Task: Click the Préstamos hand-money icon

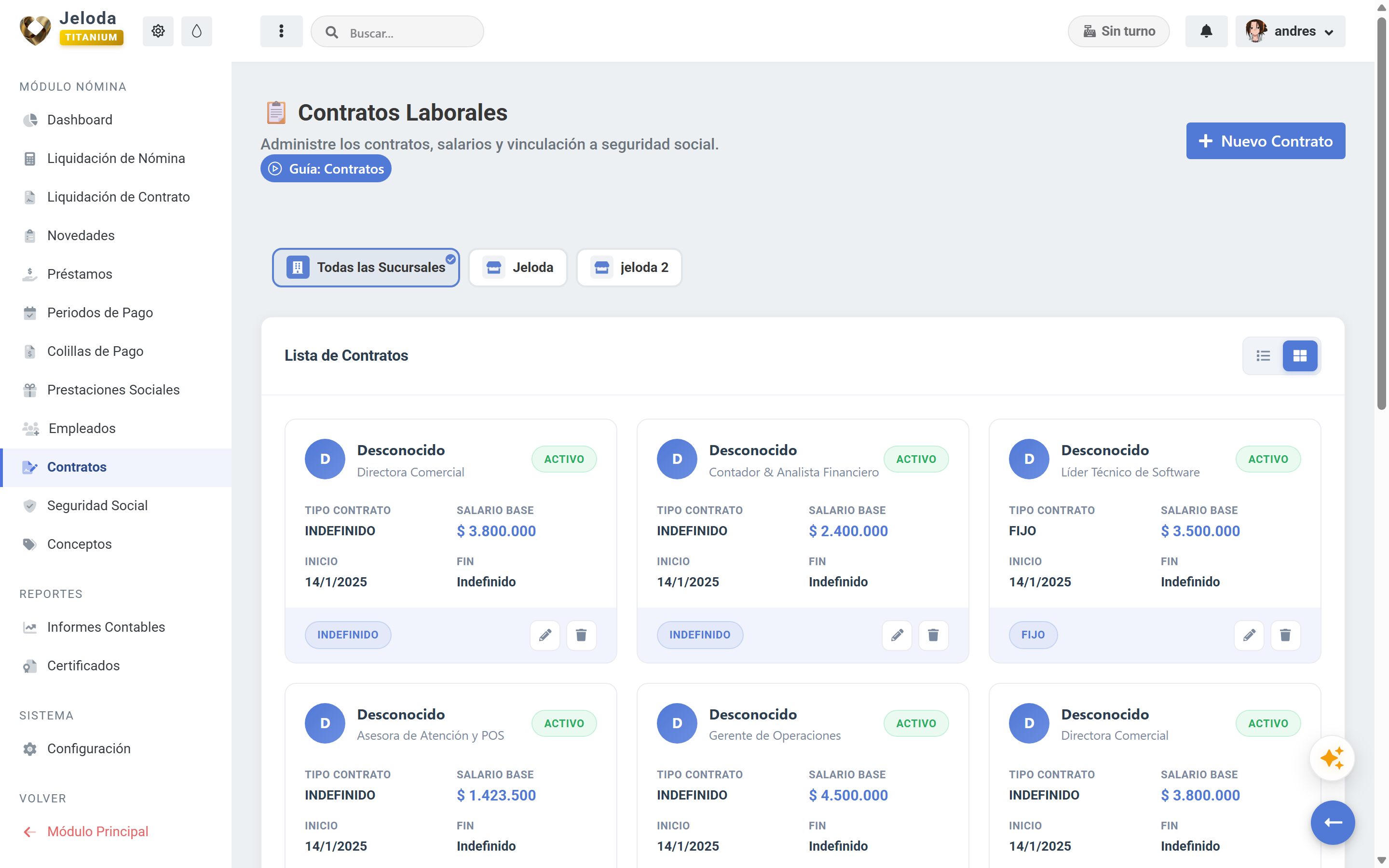Action: 30,274
